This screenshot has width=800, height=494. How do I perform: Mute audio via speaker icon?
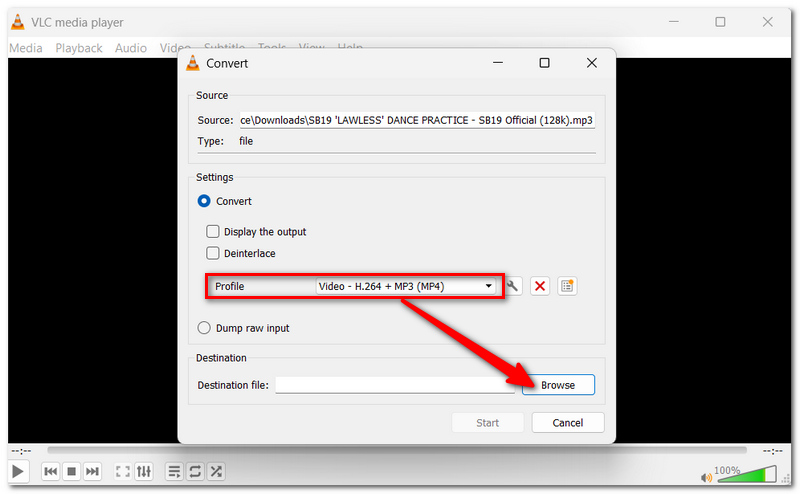(706, 478)
